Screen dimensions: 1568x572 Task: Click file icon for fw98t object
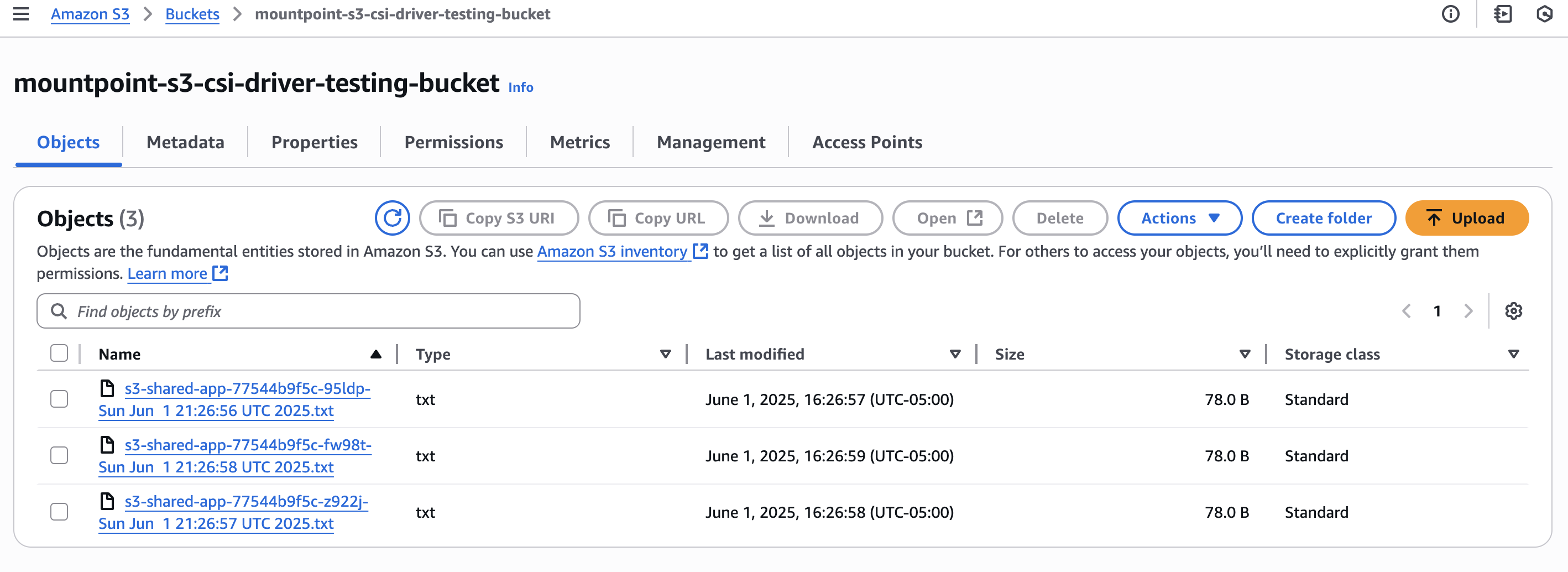click(107, 445)
